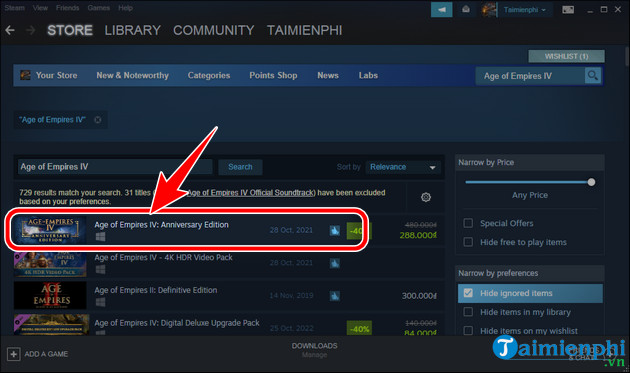Click the store search magnifier icon
Image resolution: width=630 pixels, height=373 pixels.
click(593, 76)
